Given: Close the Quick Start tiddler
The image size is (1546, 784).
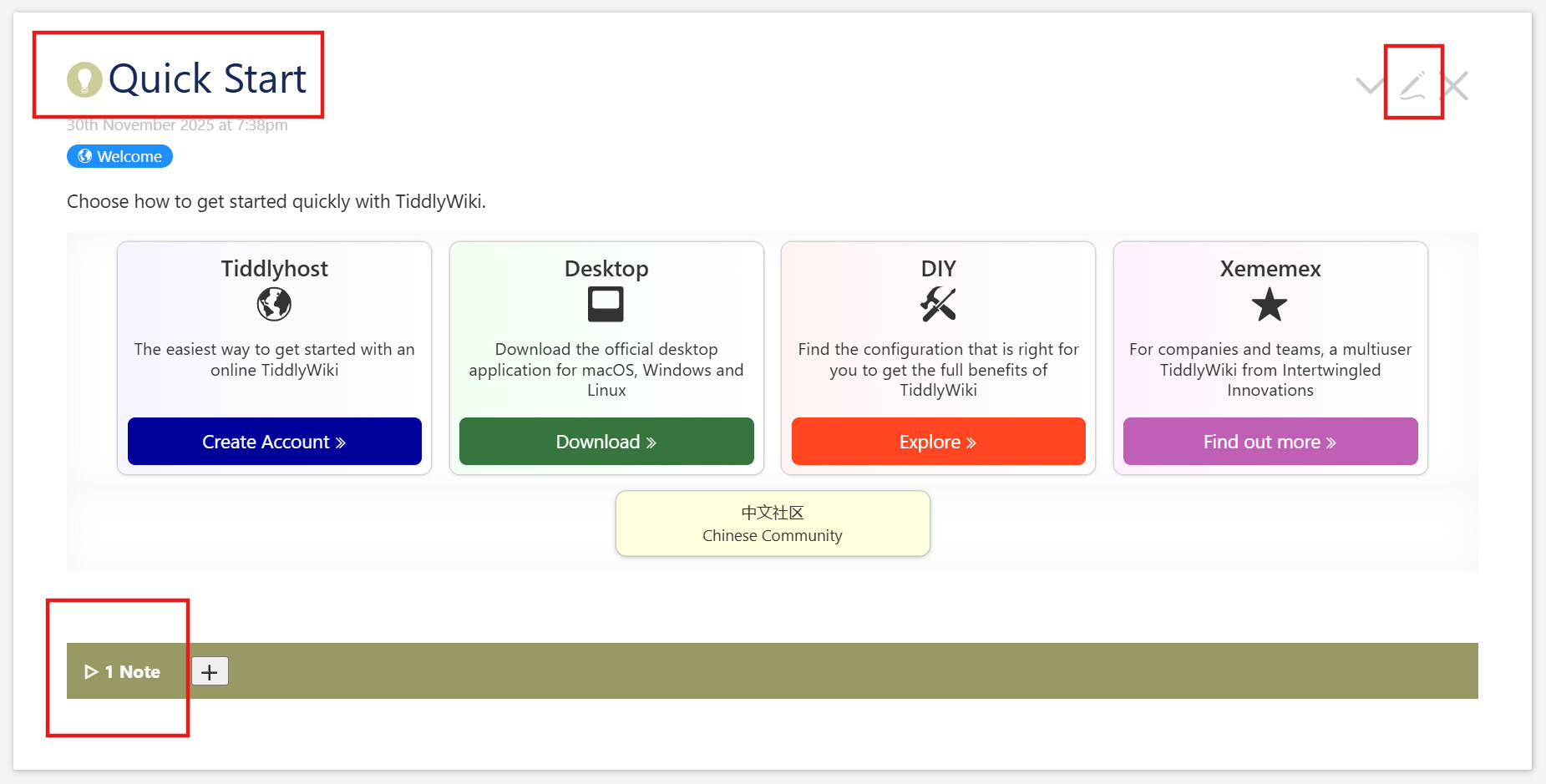Looking at the screenshot, I should coord(1455,85).
